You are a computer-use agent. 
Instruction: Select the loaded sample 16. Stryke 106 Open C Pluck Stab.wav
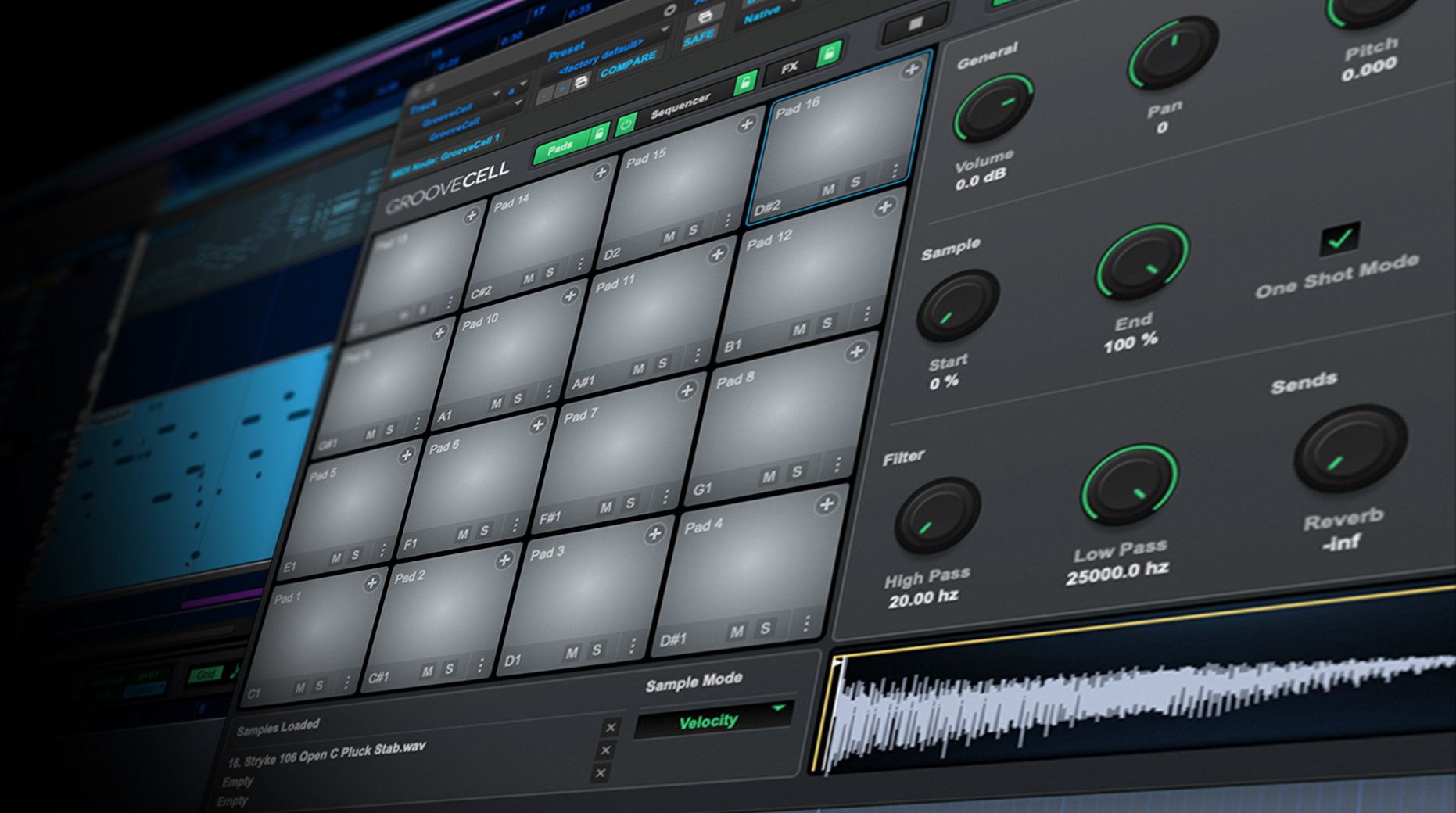click(327, 755)
